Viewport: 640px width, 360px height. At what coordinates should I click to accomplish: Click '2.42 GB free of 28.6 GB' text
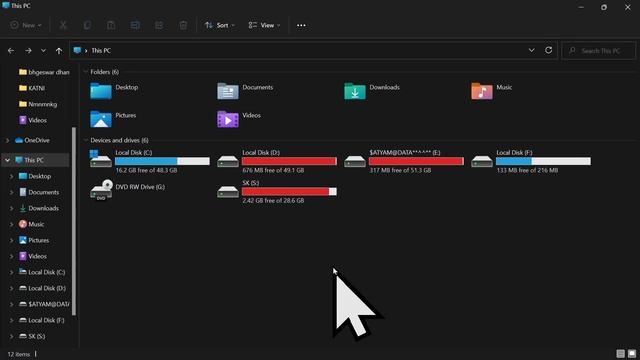pyautogui.click(x=273, y=201)
